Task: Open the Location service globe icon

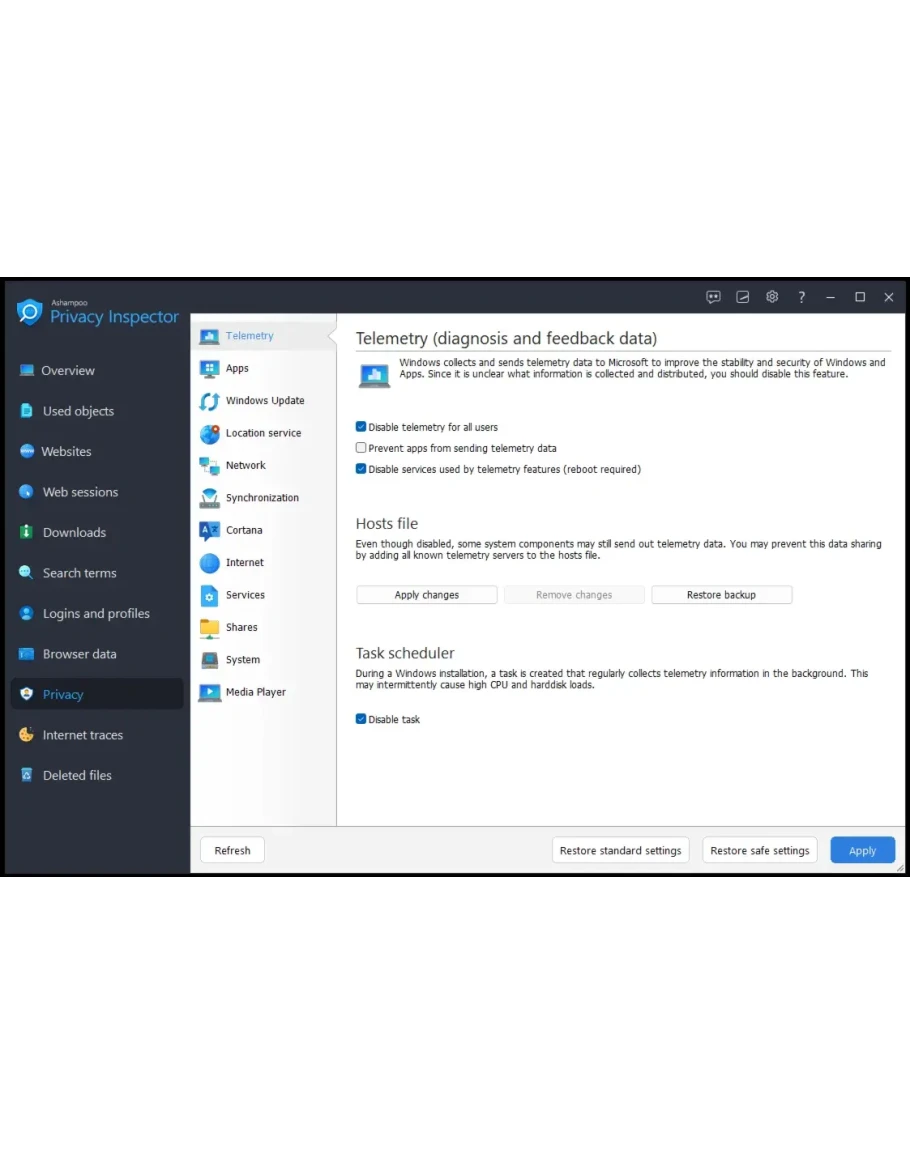Action: (x=209, y=434)
